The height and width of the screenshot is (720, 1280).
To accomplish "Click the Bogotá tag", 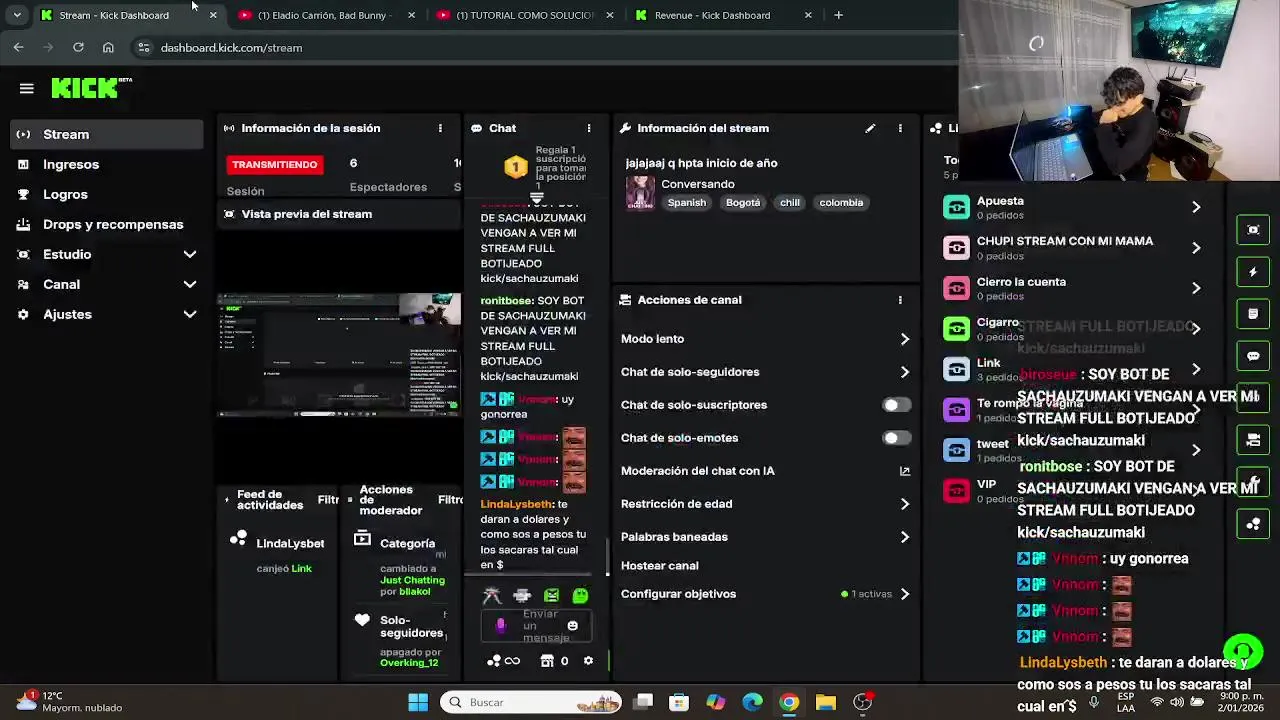I will (x=743, y=202).
